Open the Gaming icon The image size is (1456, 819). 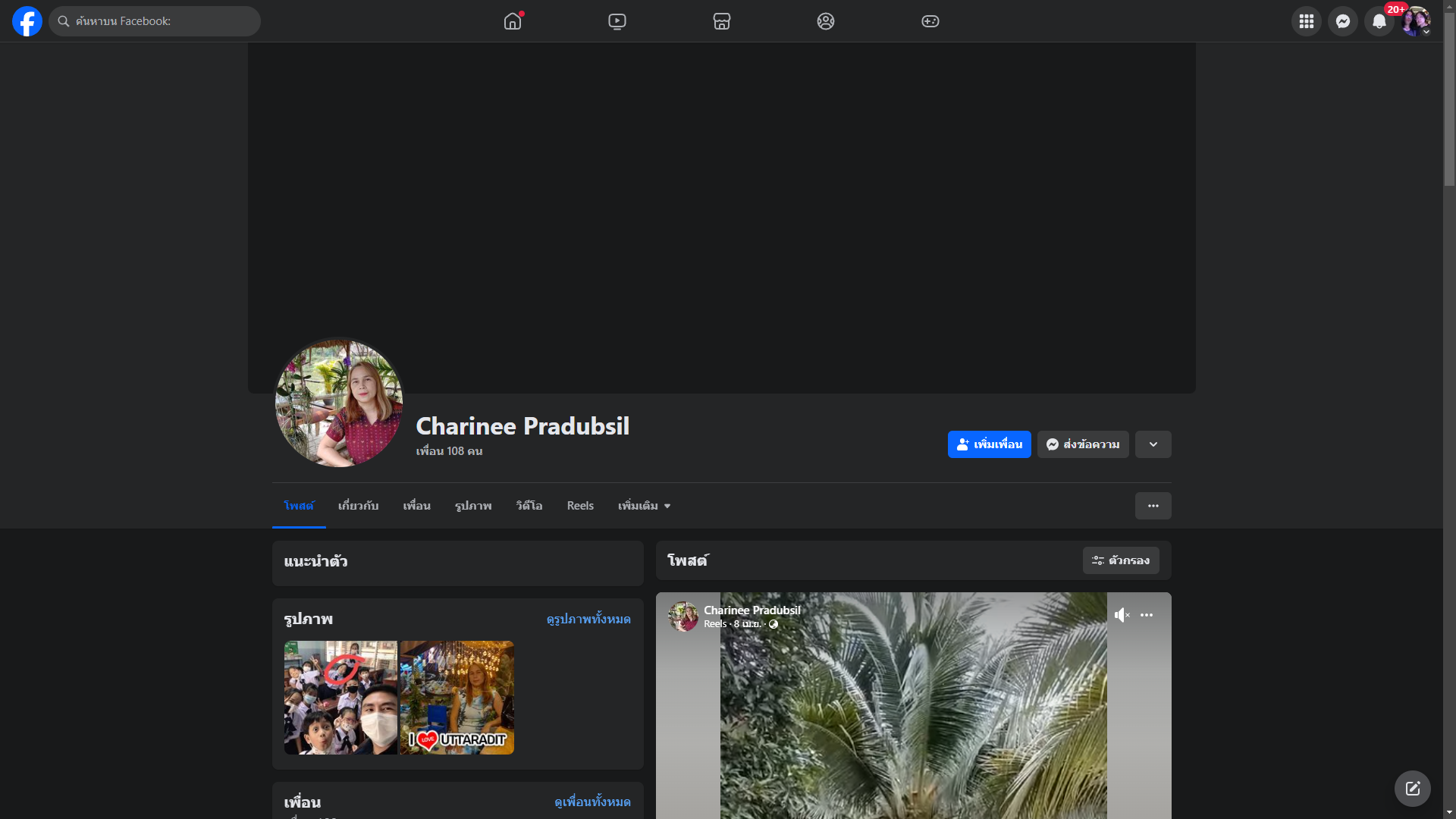click(930, 21)
